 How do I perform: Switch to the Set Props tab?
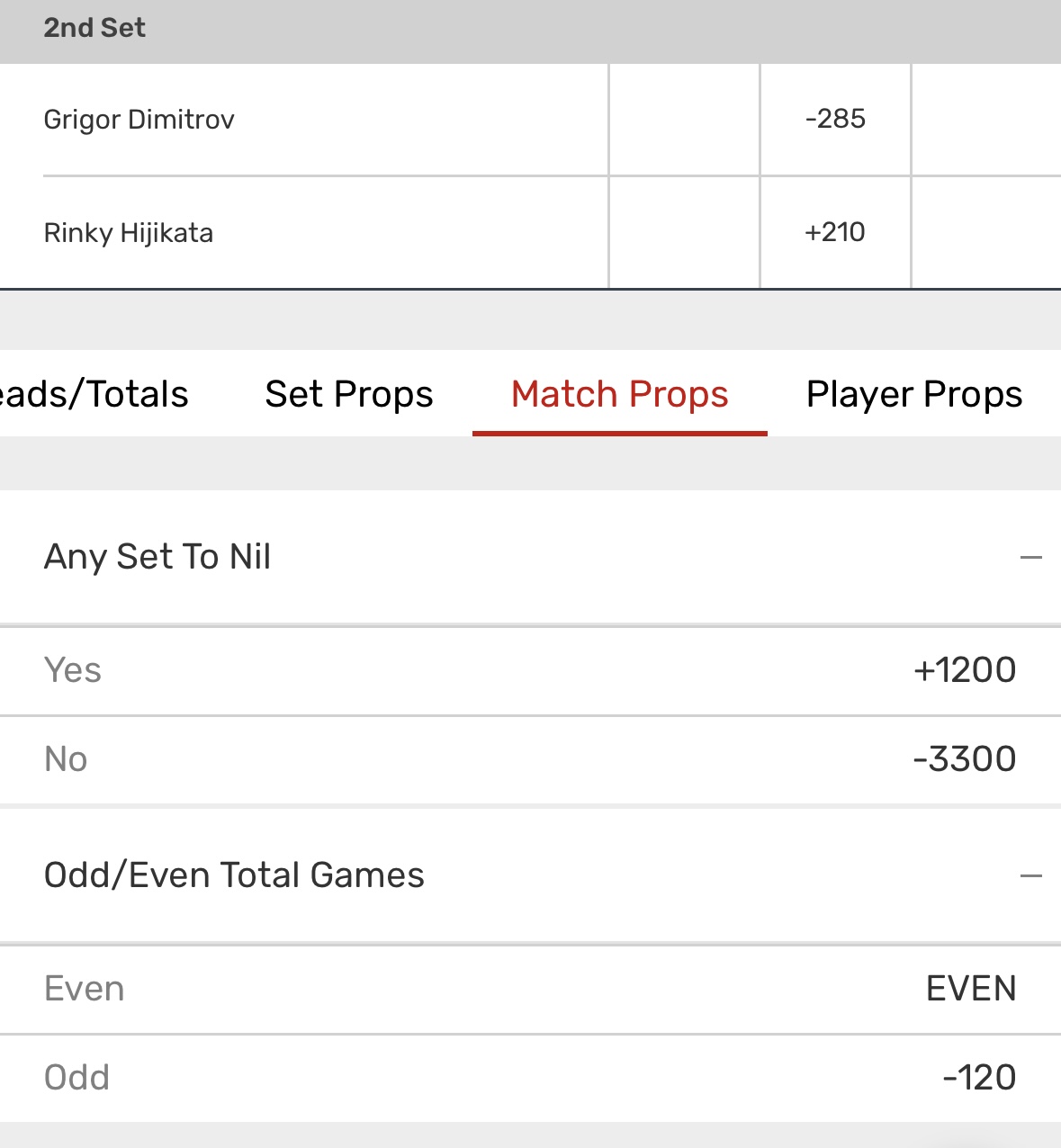tap(349, 394)
